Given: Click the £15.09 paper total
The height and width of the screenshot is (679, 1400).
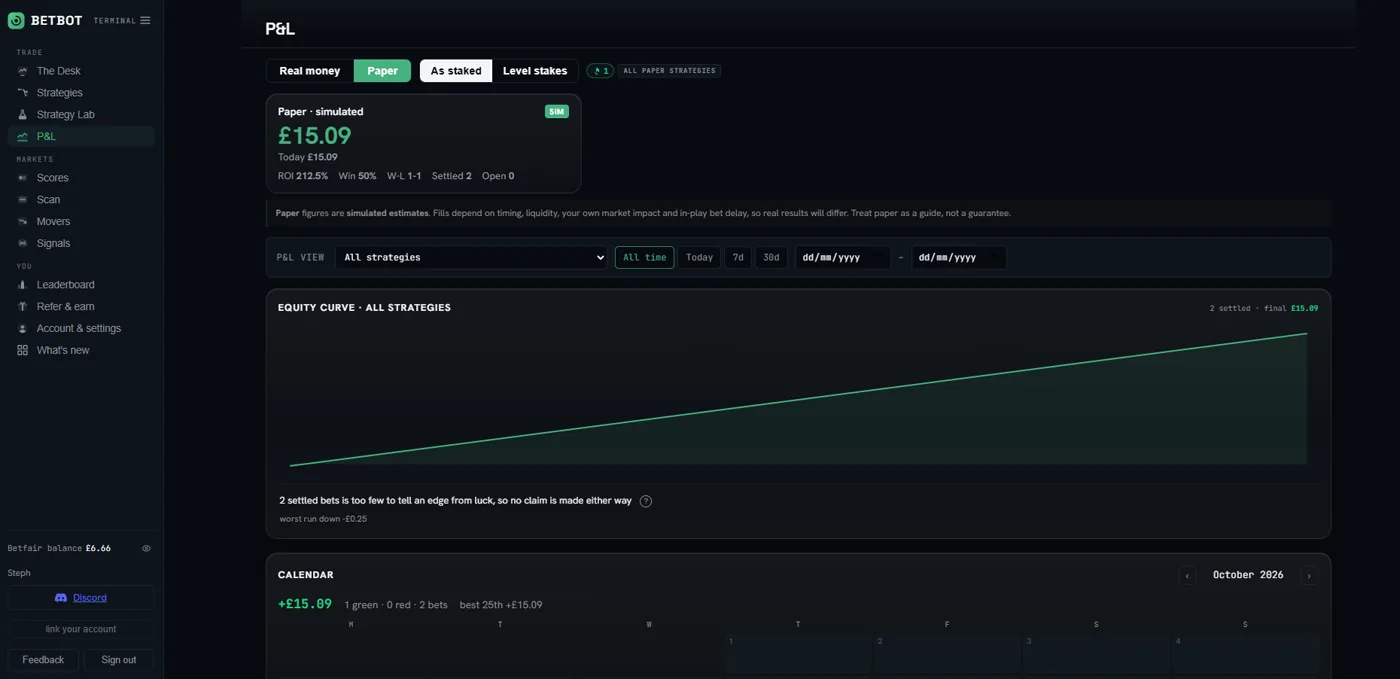Looking at the screenshot, I should [x=315, y=135].
